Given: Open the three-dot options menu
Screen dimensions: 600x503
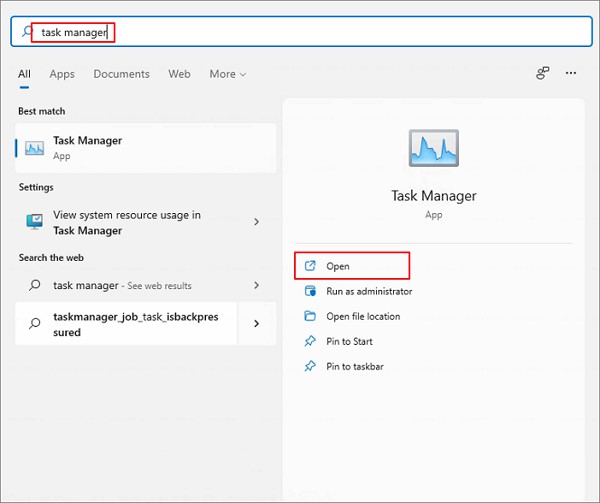Looking at the screenshot, I should coord(571,74).
